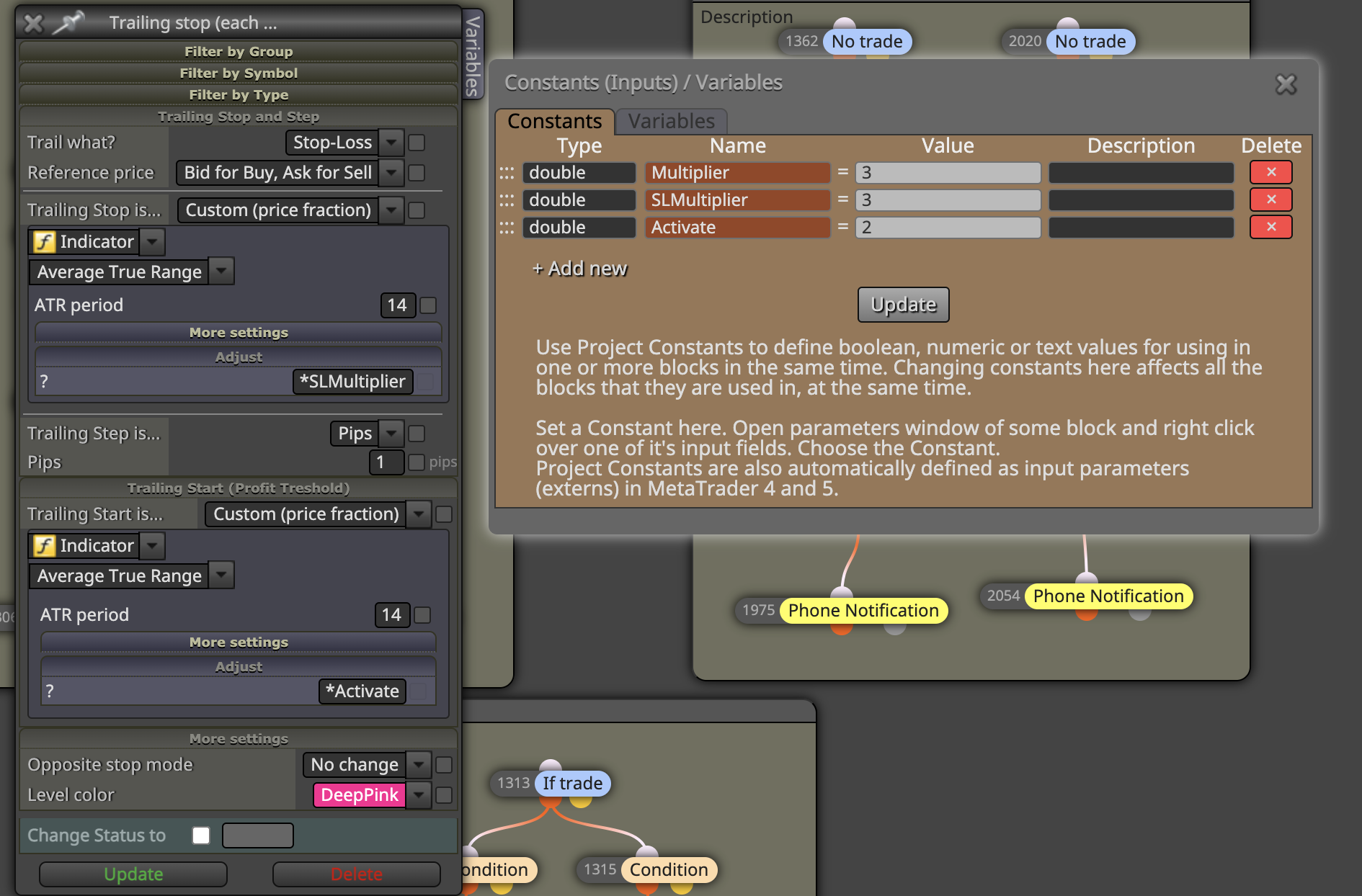
Task: Click the red Delete button in Trailing stop panel
Action: click(356, 874)
